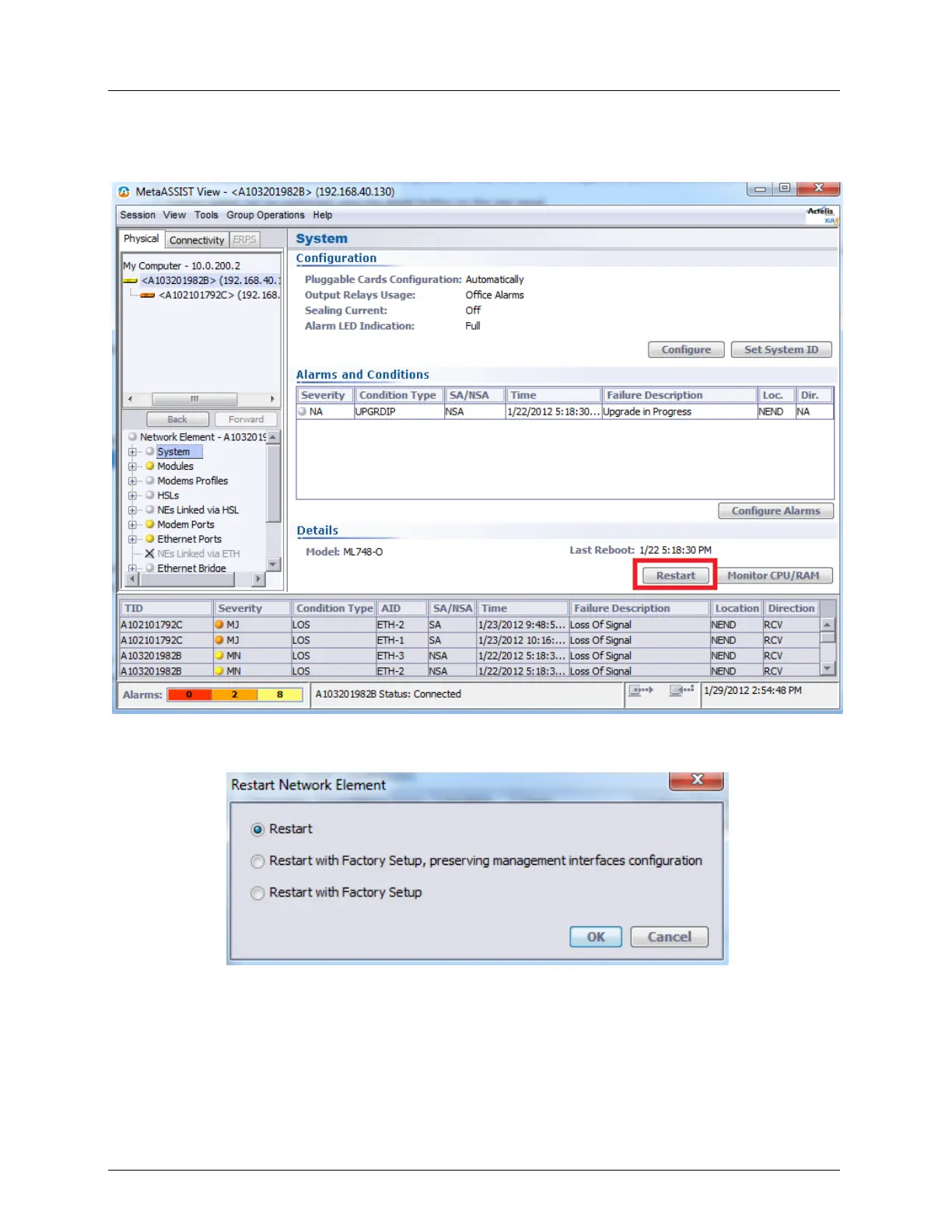Select Restart with Factory Setup preserving management interfaces
The image size is (952, 1232).
pos(257,862)
